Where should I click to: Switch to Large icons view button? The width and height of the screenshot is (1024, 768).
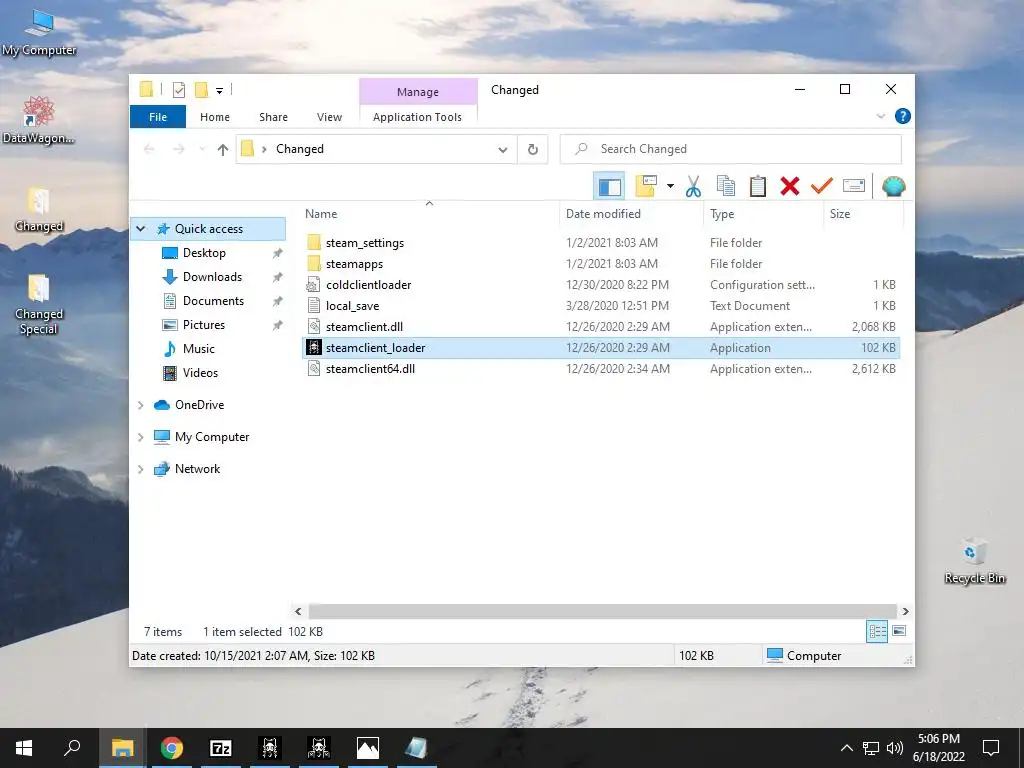tap(899, 632)
